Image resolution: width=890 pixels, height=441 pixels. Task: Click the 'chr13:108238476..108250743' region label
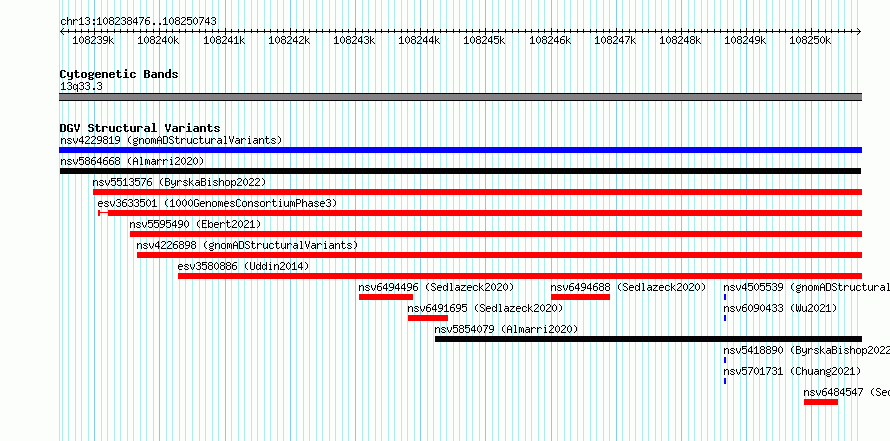pyautogui.click(x=138, y=22)
